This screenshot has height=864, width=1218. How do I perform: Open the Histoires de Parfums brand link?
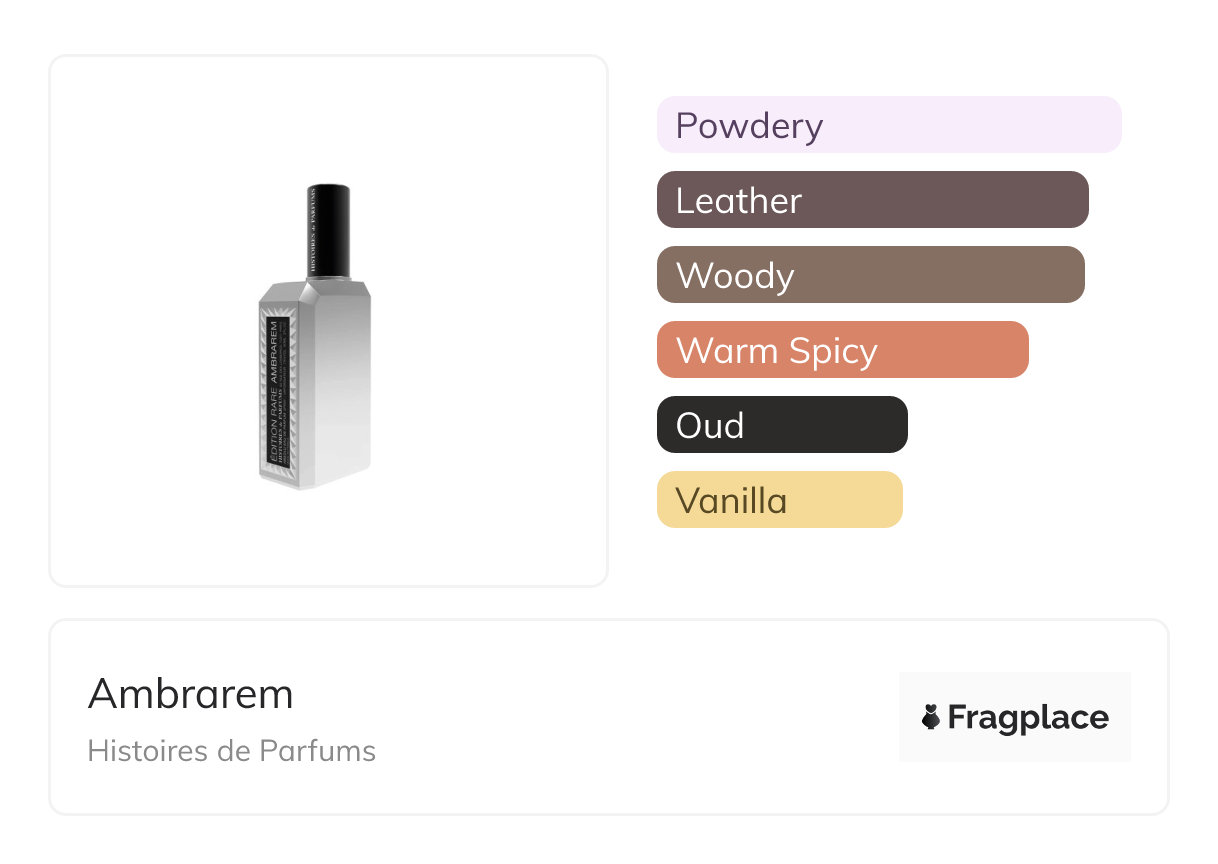pyautogui.click(x=231, y=751)
